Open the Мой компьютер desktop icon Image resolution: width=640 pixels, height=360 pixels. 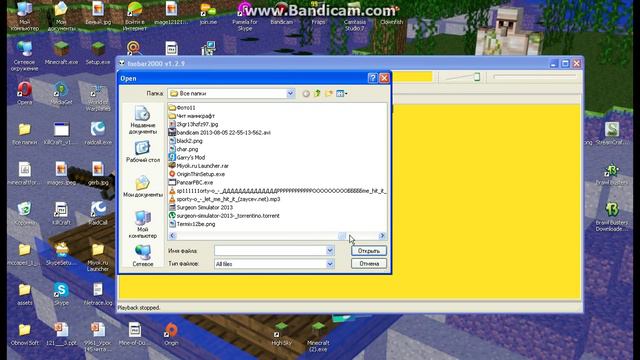point(24,16)
